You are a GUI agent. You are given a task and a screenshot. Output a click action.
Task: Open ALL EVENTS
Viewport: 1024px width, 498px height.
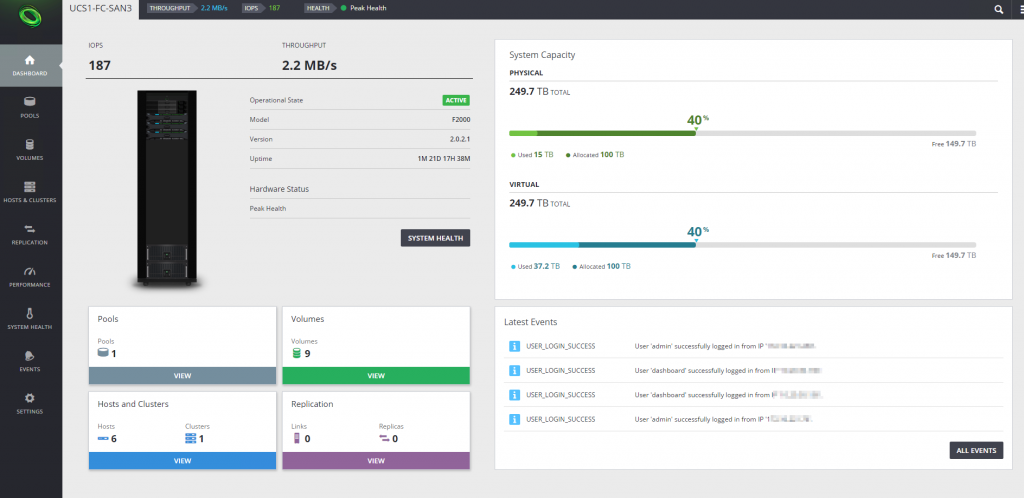pyautogui.click(x=976, y=450)
